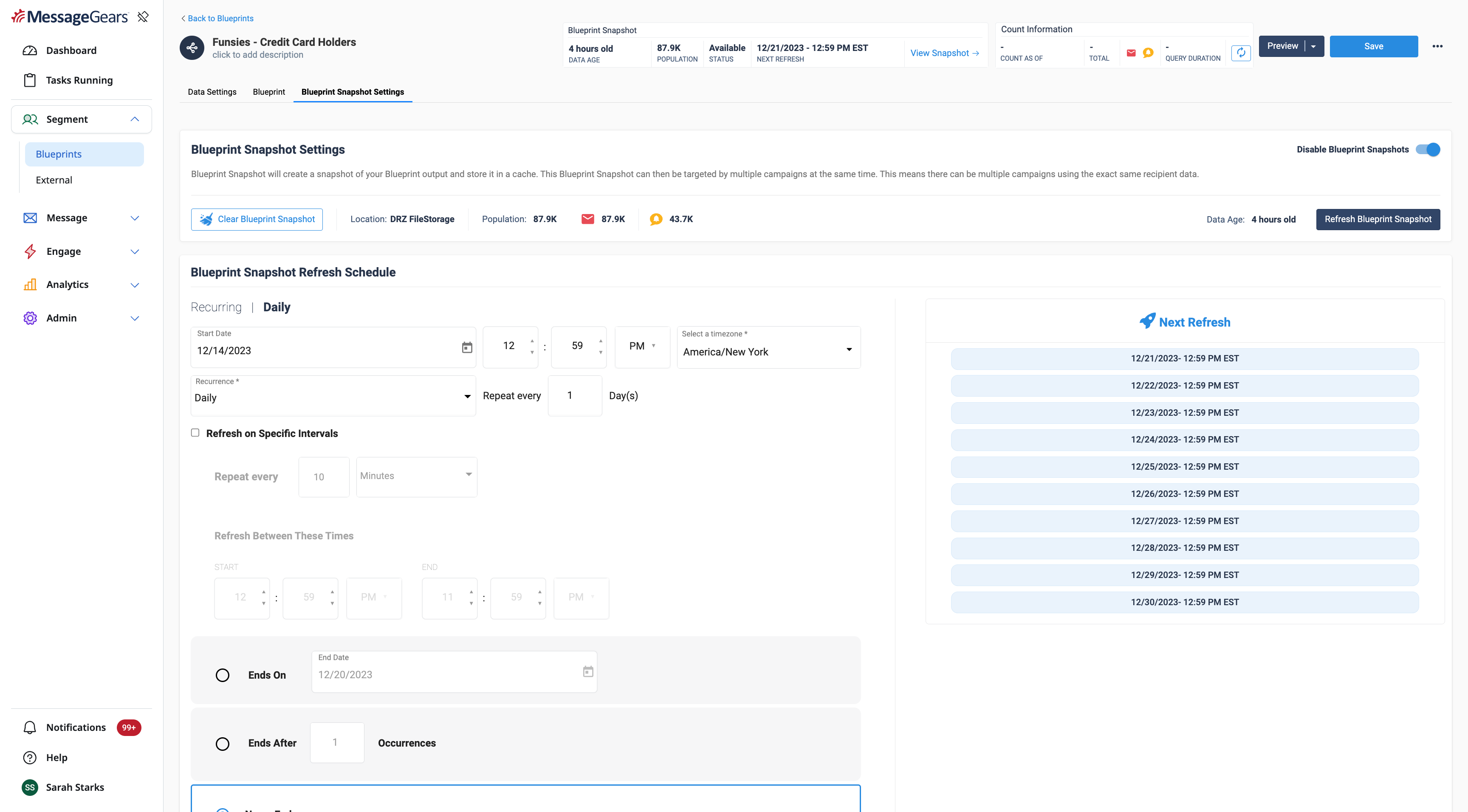This screenshot has height=812, width=1468.
Task: Open the Recurrence Daily dropdown
Action: click(333, 395)
